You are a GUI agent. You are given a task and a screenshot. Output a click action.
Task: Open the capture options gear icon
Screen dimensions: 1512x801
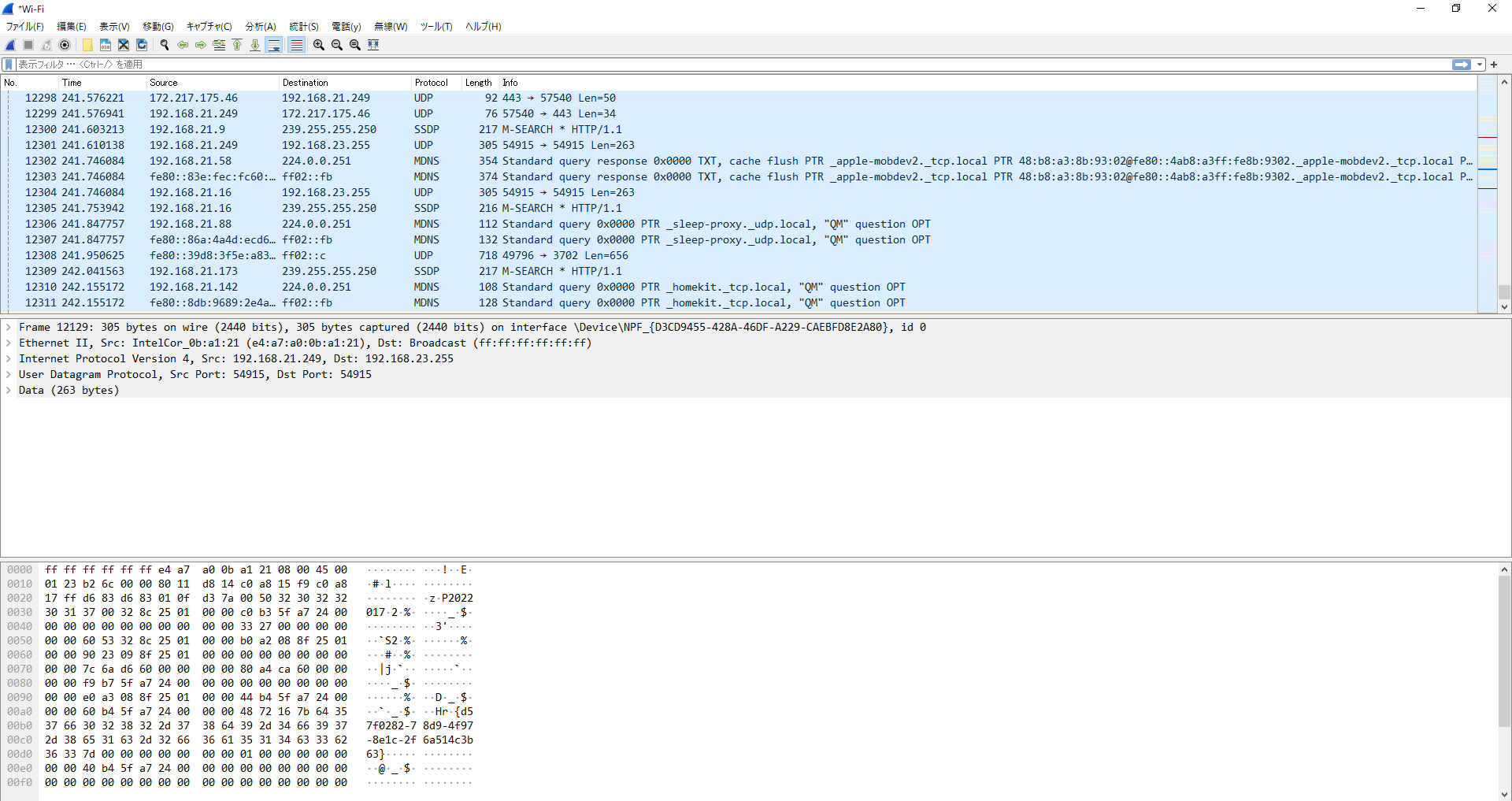[x=65, y=45]
